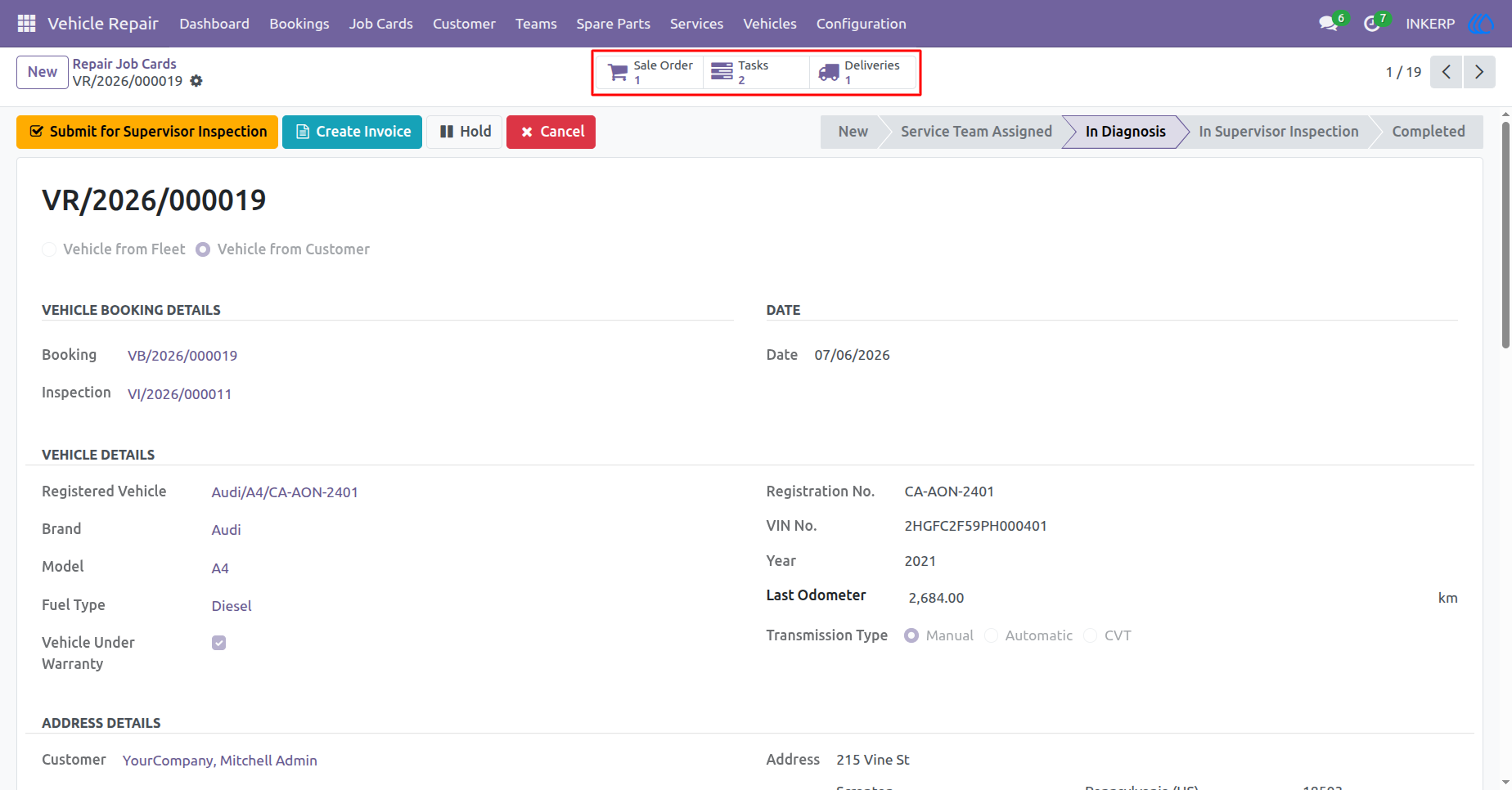Open the Teams menu

pyautogui.click(x=536, y=24)
